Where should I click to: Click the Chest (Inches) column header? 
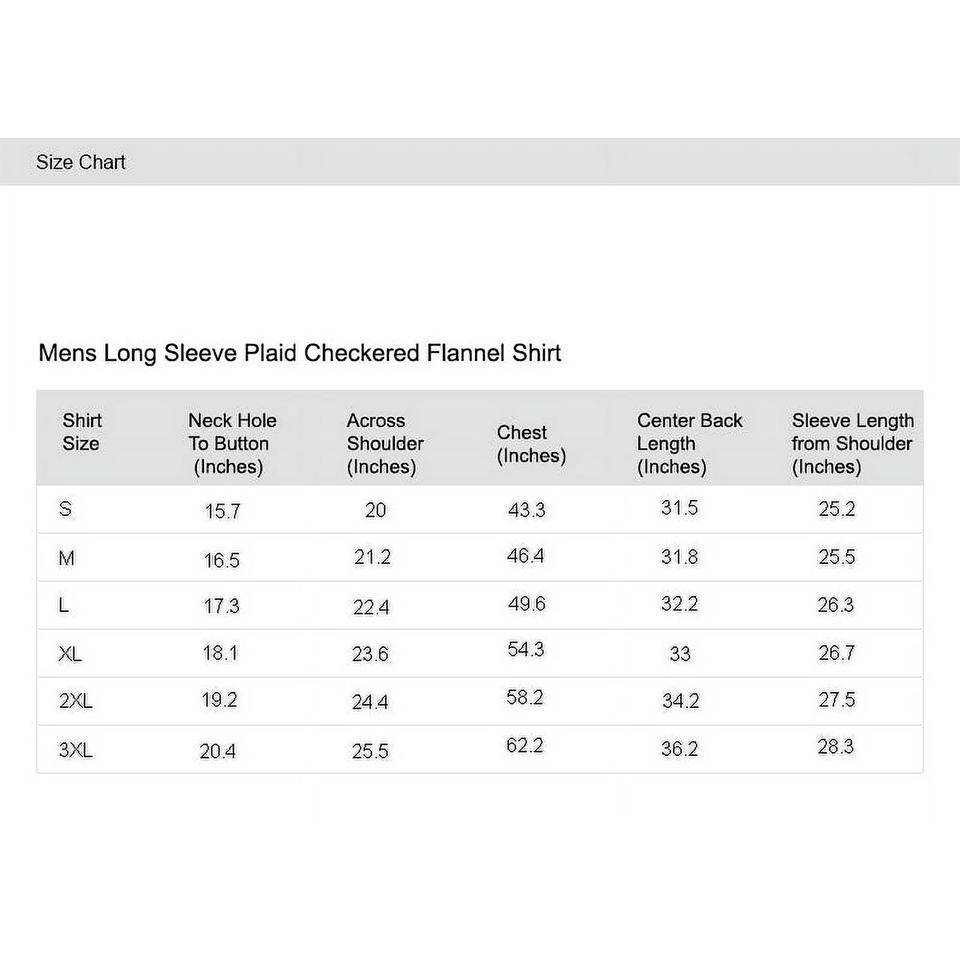click(531, 444)
